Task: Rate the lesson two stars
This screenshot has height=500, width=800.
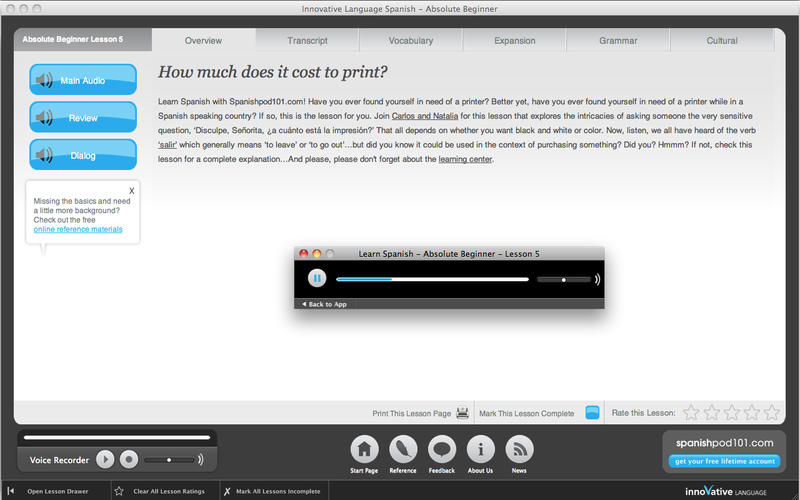Action: [x=711, y=412]
